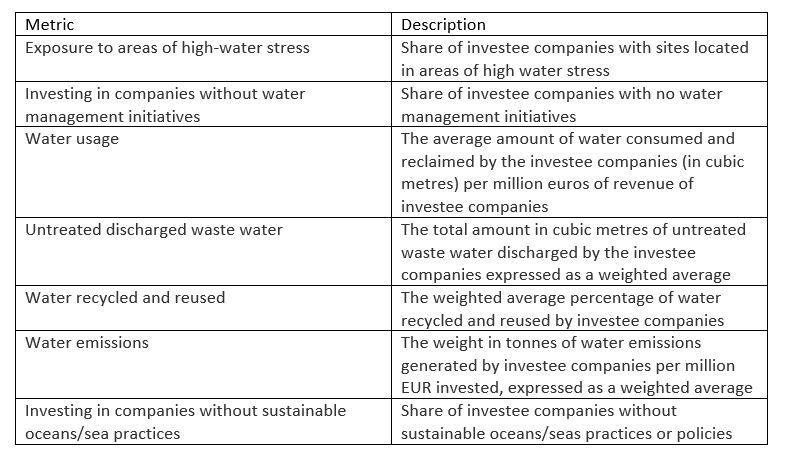
Task: Click the 'average amount of water consumed' description
Action: (579, 172)
